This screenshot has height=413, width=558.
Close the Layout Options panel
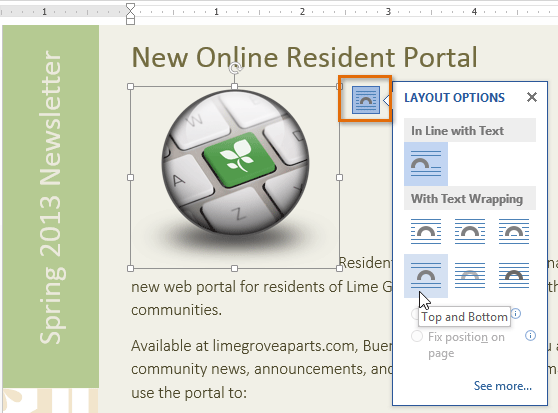(532, 97)
